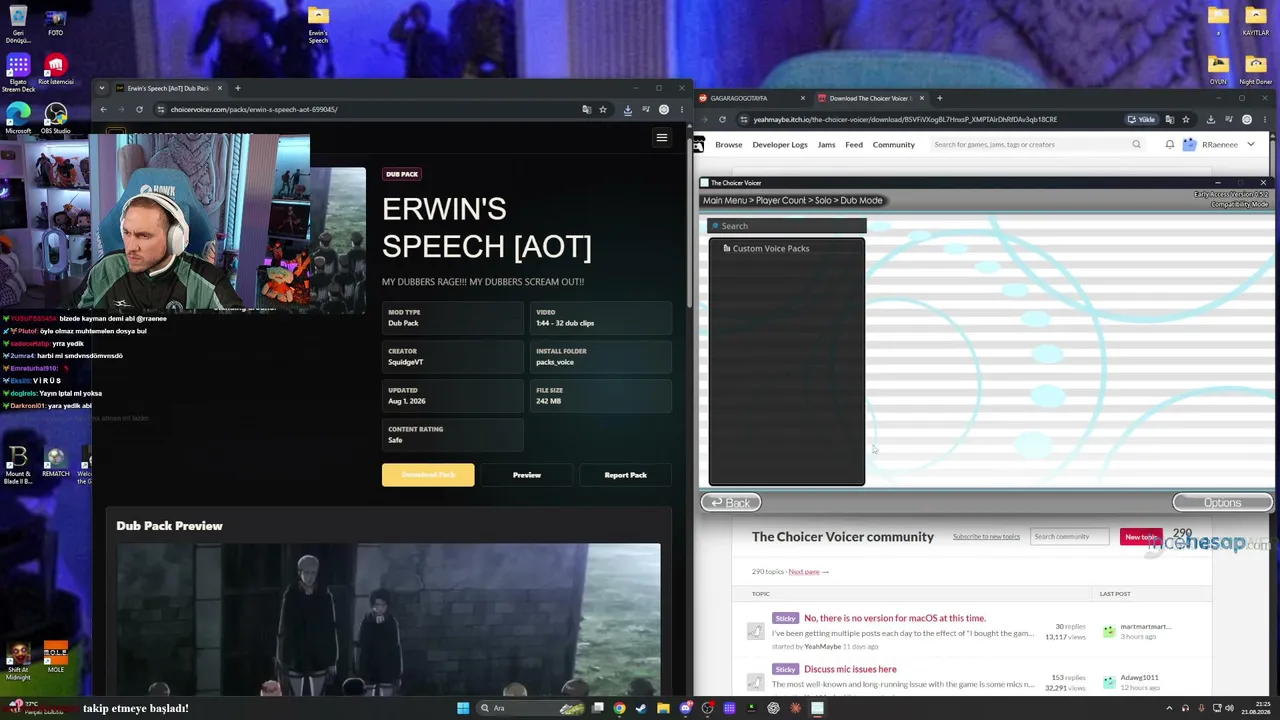Subscribe to new topics in community
This screenshot has width=1280, height=720.
pos(986,537)
